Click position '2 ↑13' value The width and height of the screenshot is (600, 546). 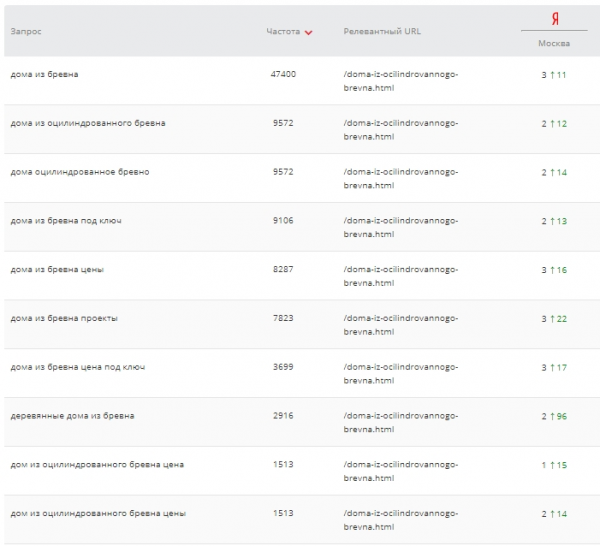click(x=554, y=222)
